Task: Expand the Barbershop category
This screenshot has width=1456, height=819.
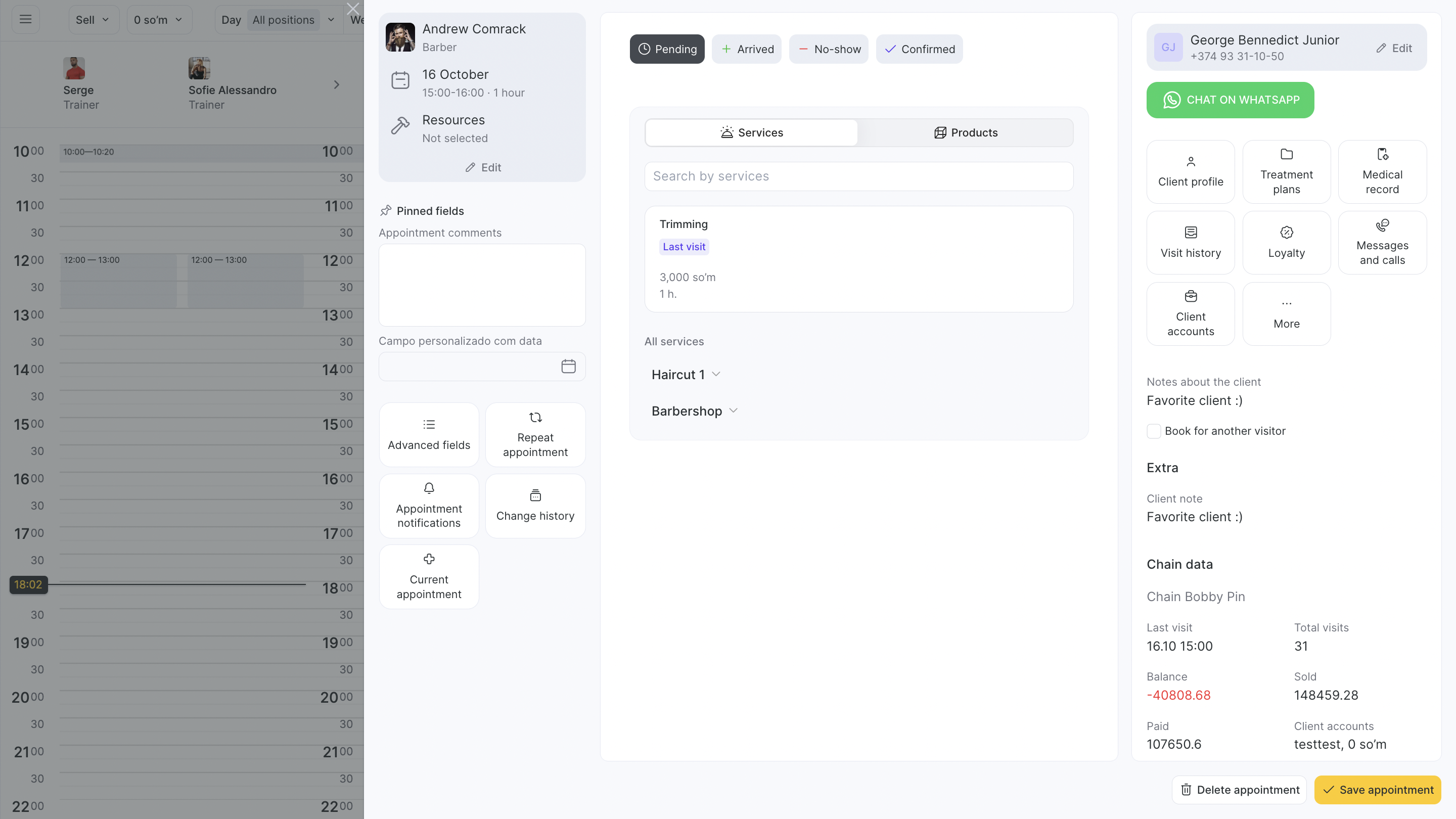Action: point(694,411)
